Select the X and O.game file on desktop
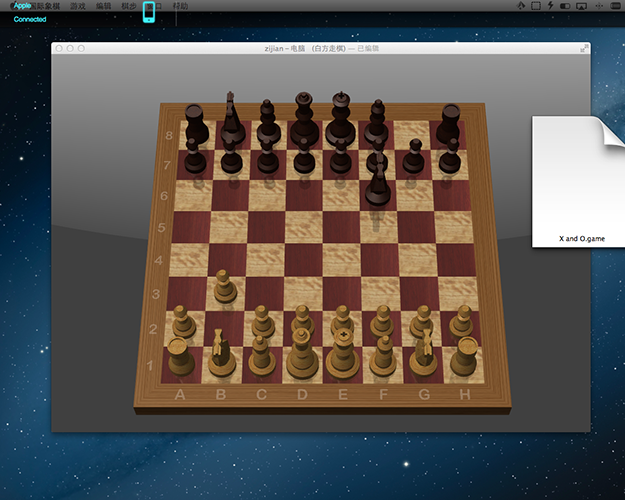Image resolution: width=625 pixels, height=500 pixels. (x=579, y=181)
